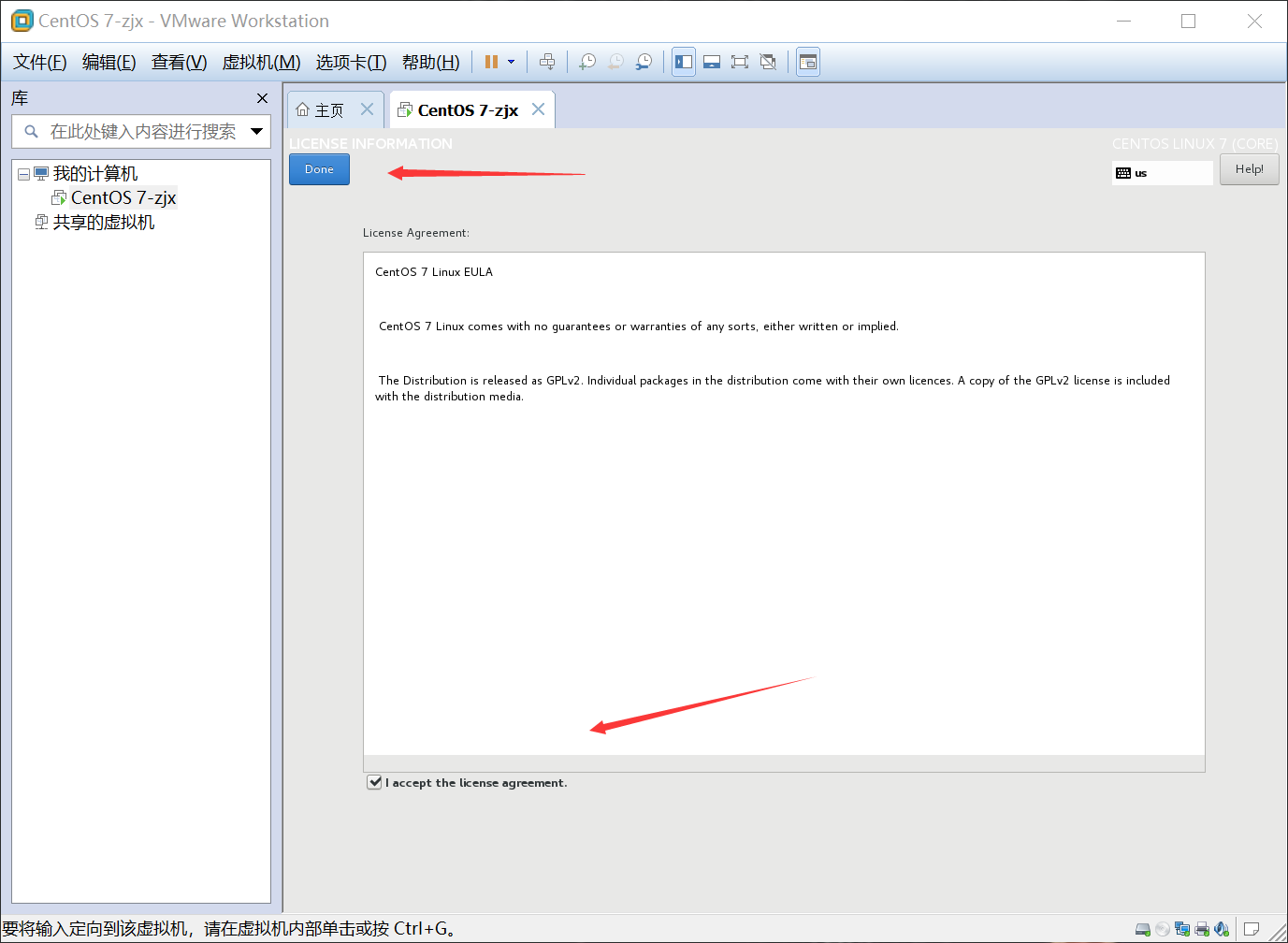Click the library search input field

pos(142,132)
